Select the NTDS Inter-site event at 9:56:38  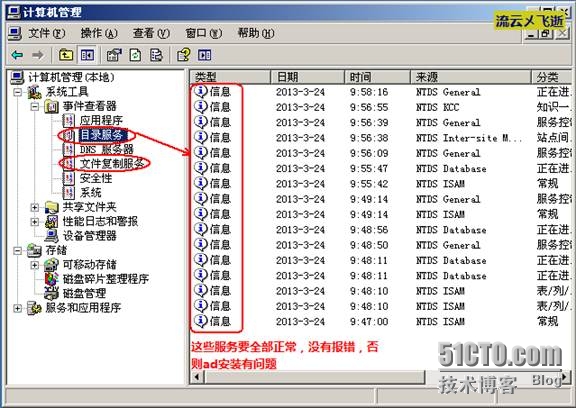pos(381,138)
